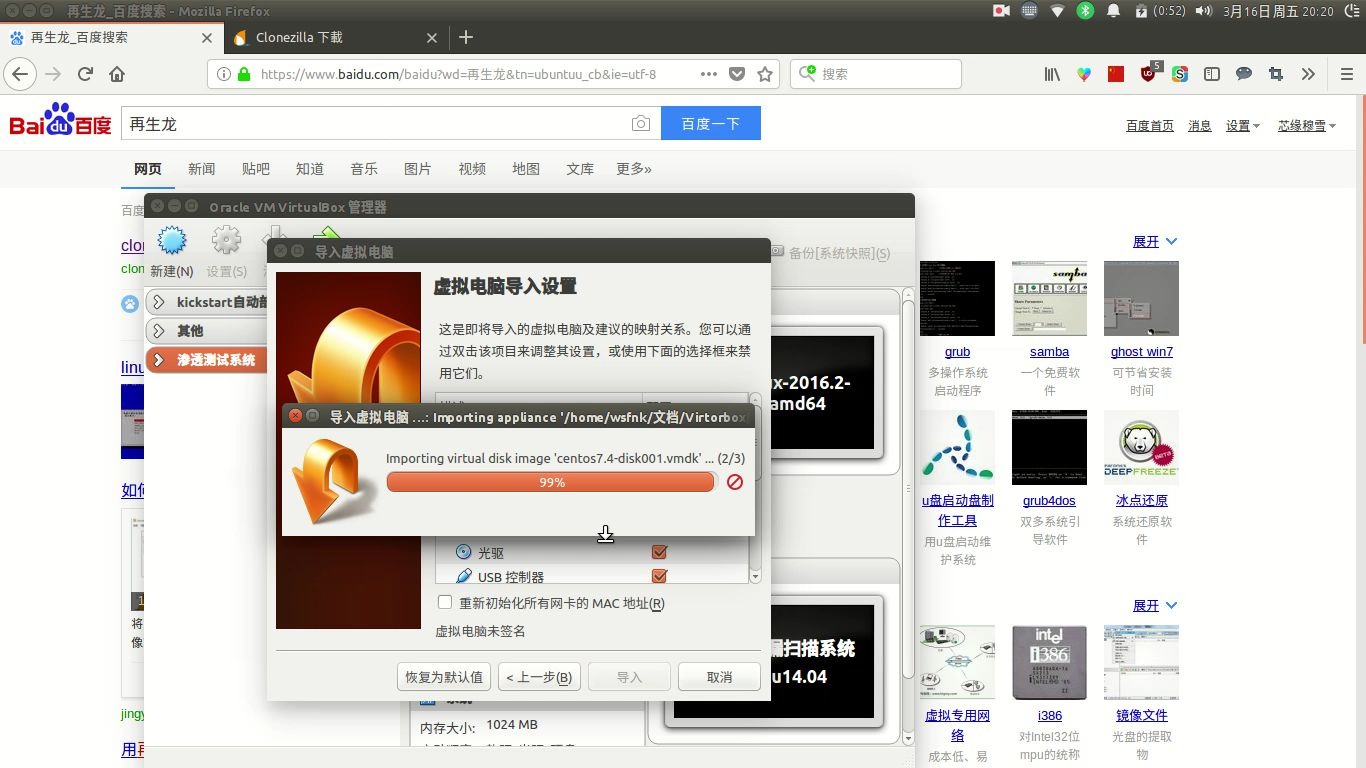The height and width of the screenshot is (768, 1366).
Task: Toggle Firefox sidebar icon
Action: [1212, 74]
